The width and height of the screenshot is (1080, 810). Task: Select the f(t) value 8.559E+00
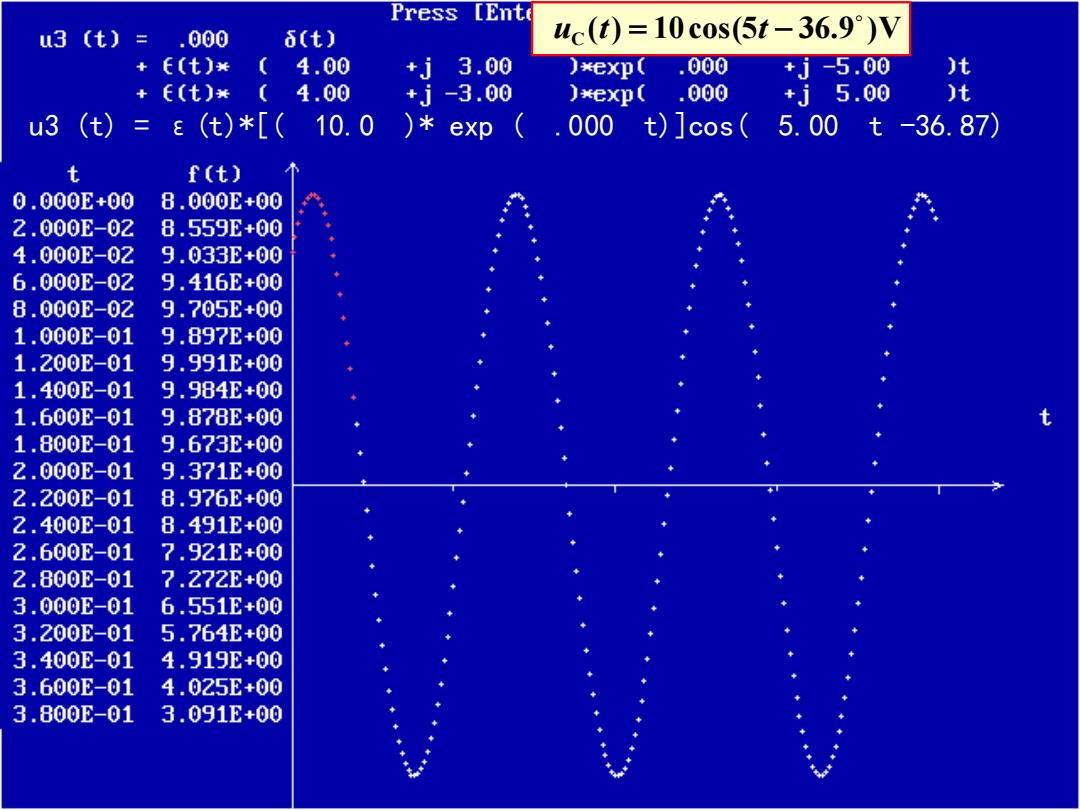pyautogui.click(x=222, y=229)
